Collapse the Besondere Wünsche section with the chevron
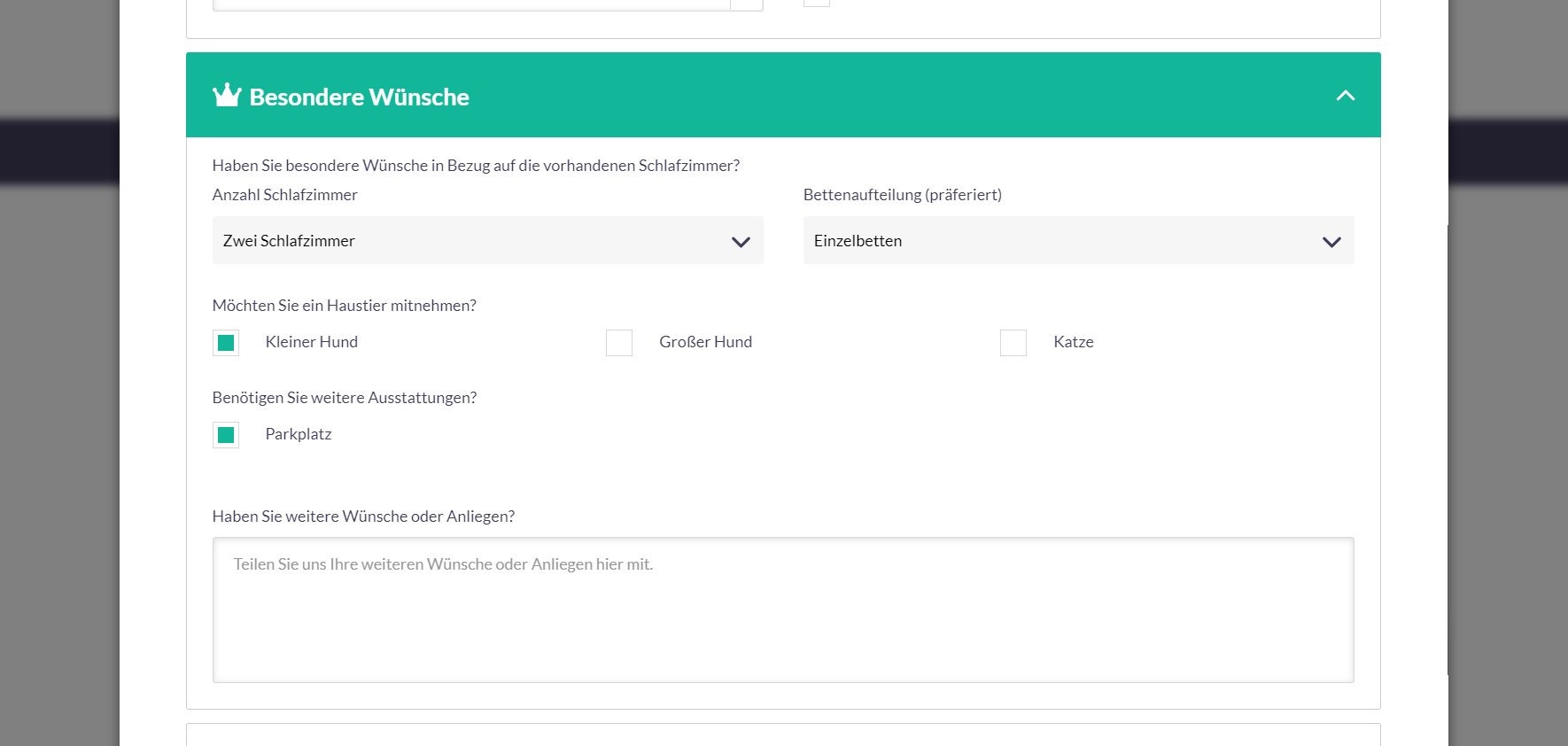1568x746 pixels. pos(1345,96)
